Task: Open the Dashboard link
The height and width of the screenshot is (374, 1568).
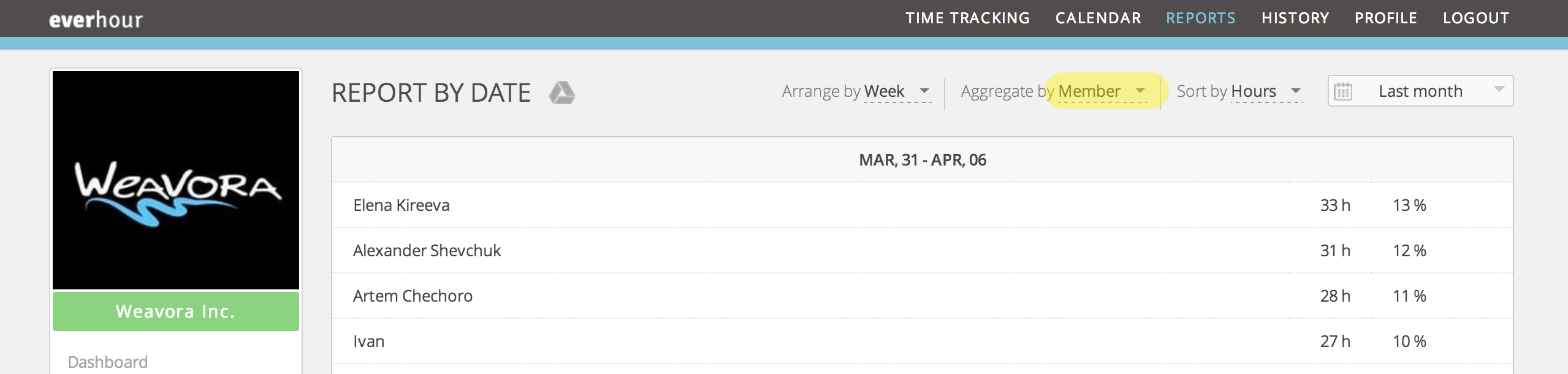Action: [x=107, y=362]
